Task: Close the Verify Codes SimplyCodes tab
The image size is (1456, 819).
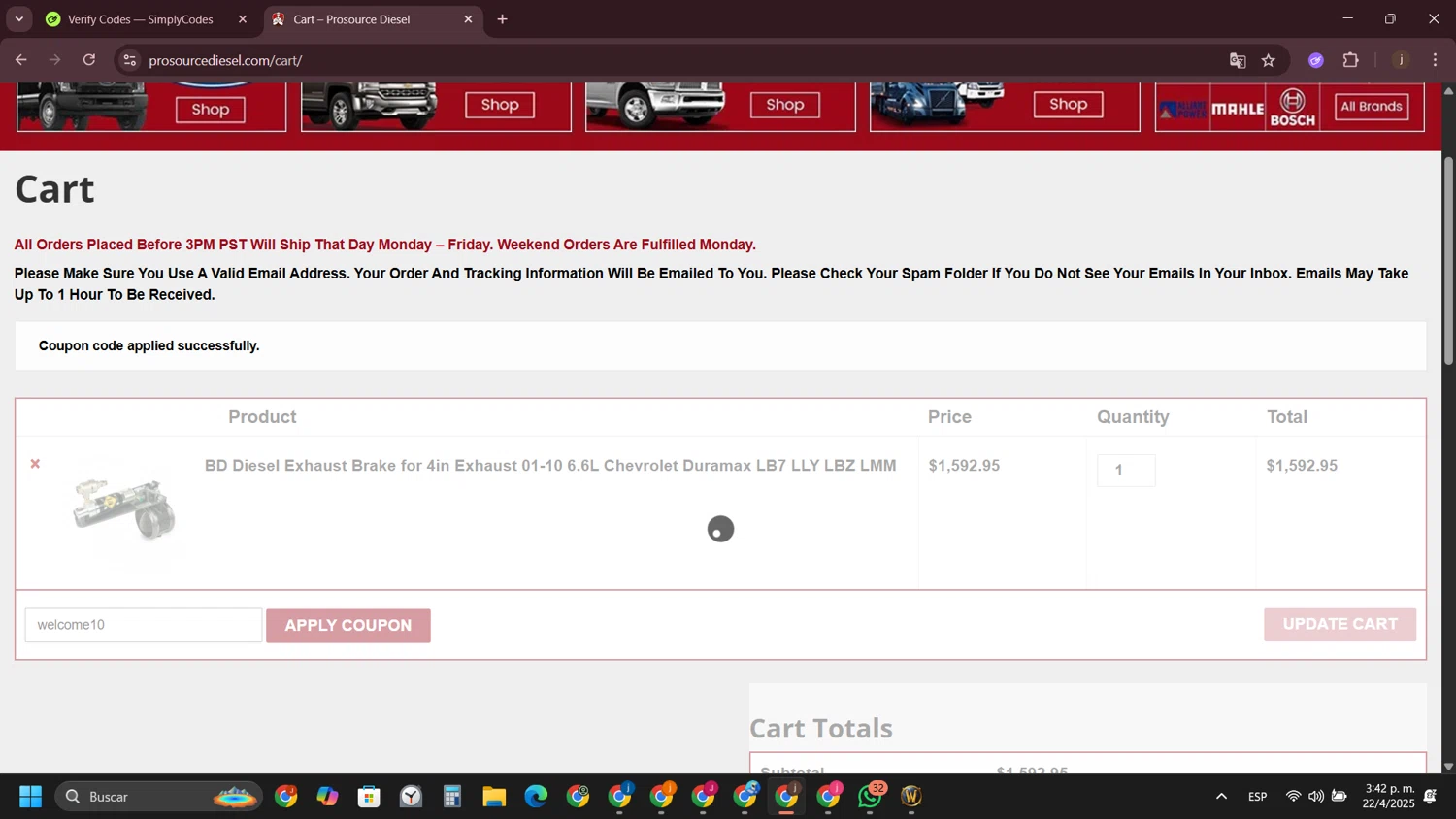Action: (x=243, y=19)
